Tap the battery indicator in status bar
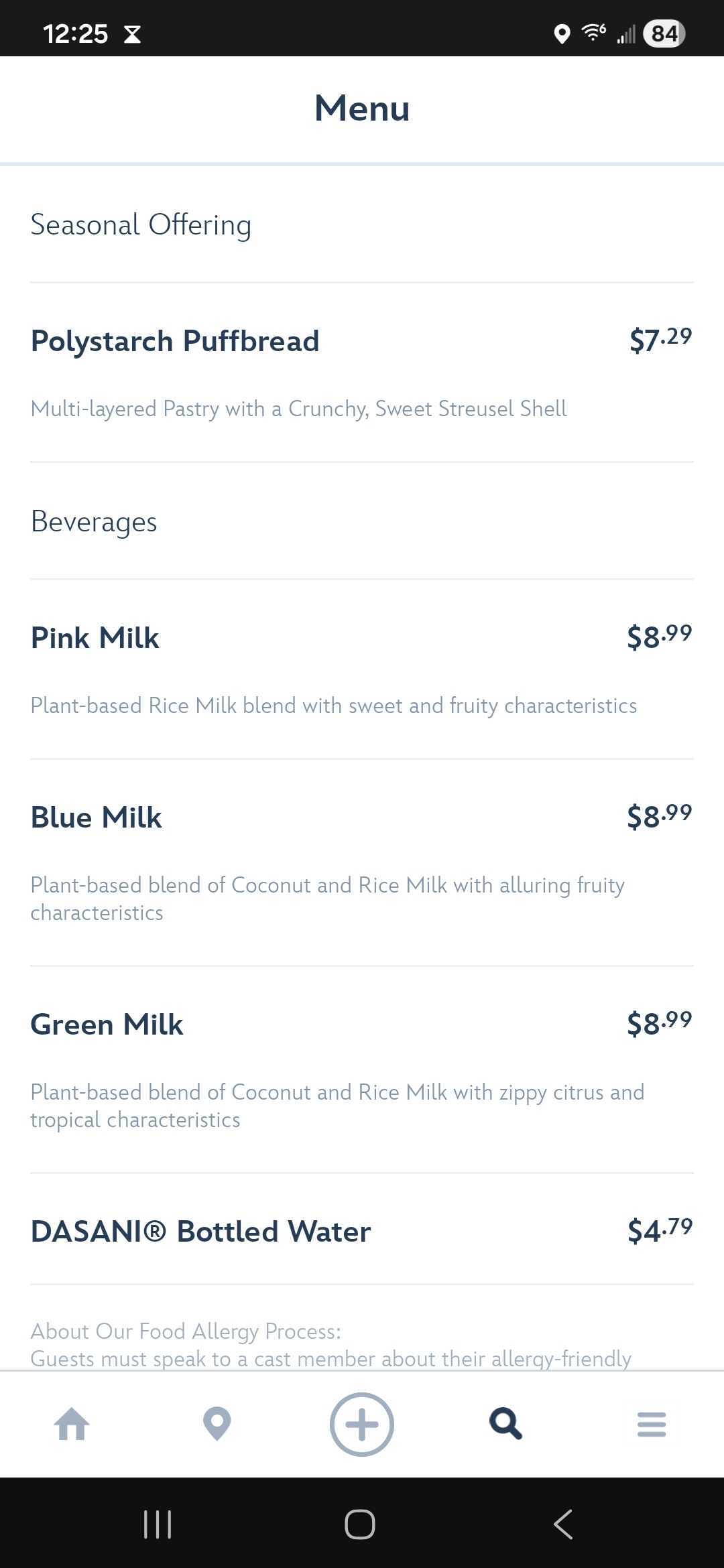Viewport: 724px width, 1568px height. coord(664,34)
